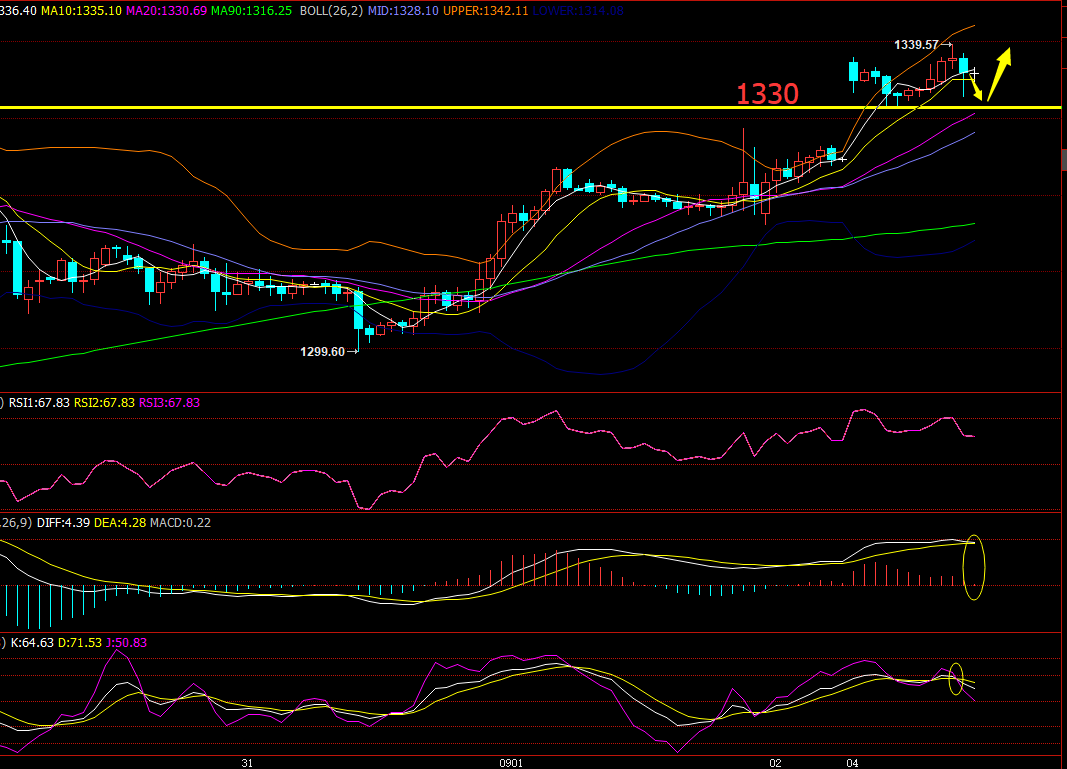Click the RSI3:67.83 label
This screenshot has height=769, width=1067.
(169, 403)
